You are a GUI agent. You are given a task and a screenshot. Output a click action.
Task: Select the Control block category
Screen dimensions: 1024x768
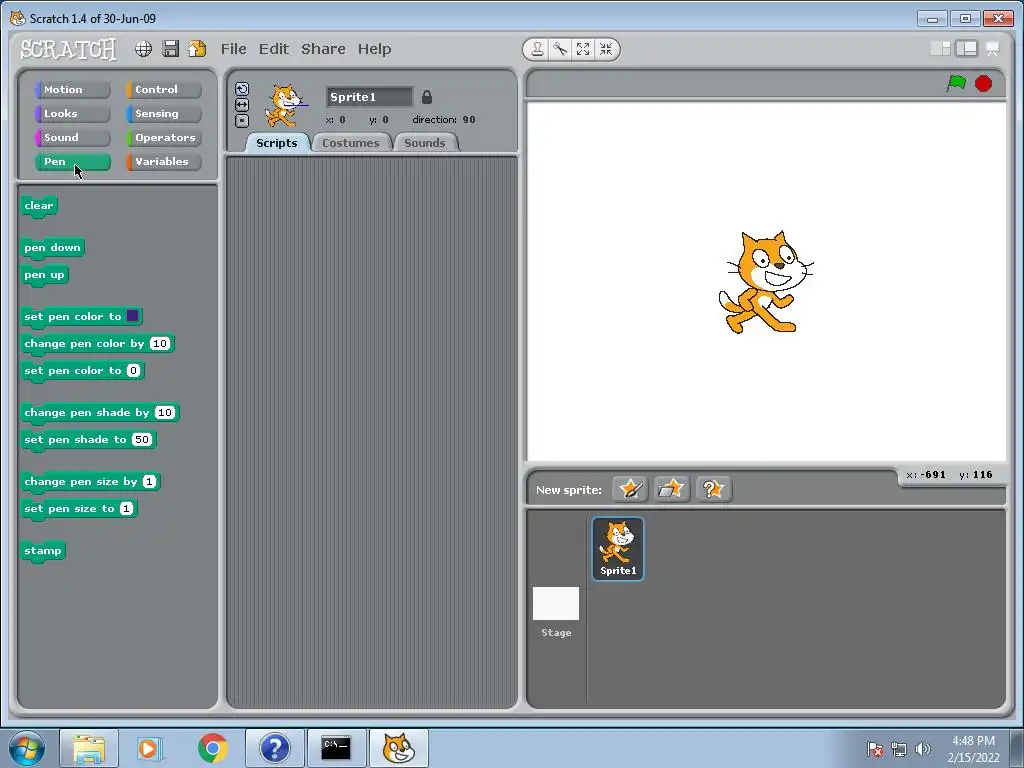coord(164,89)
